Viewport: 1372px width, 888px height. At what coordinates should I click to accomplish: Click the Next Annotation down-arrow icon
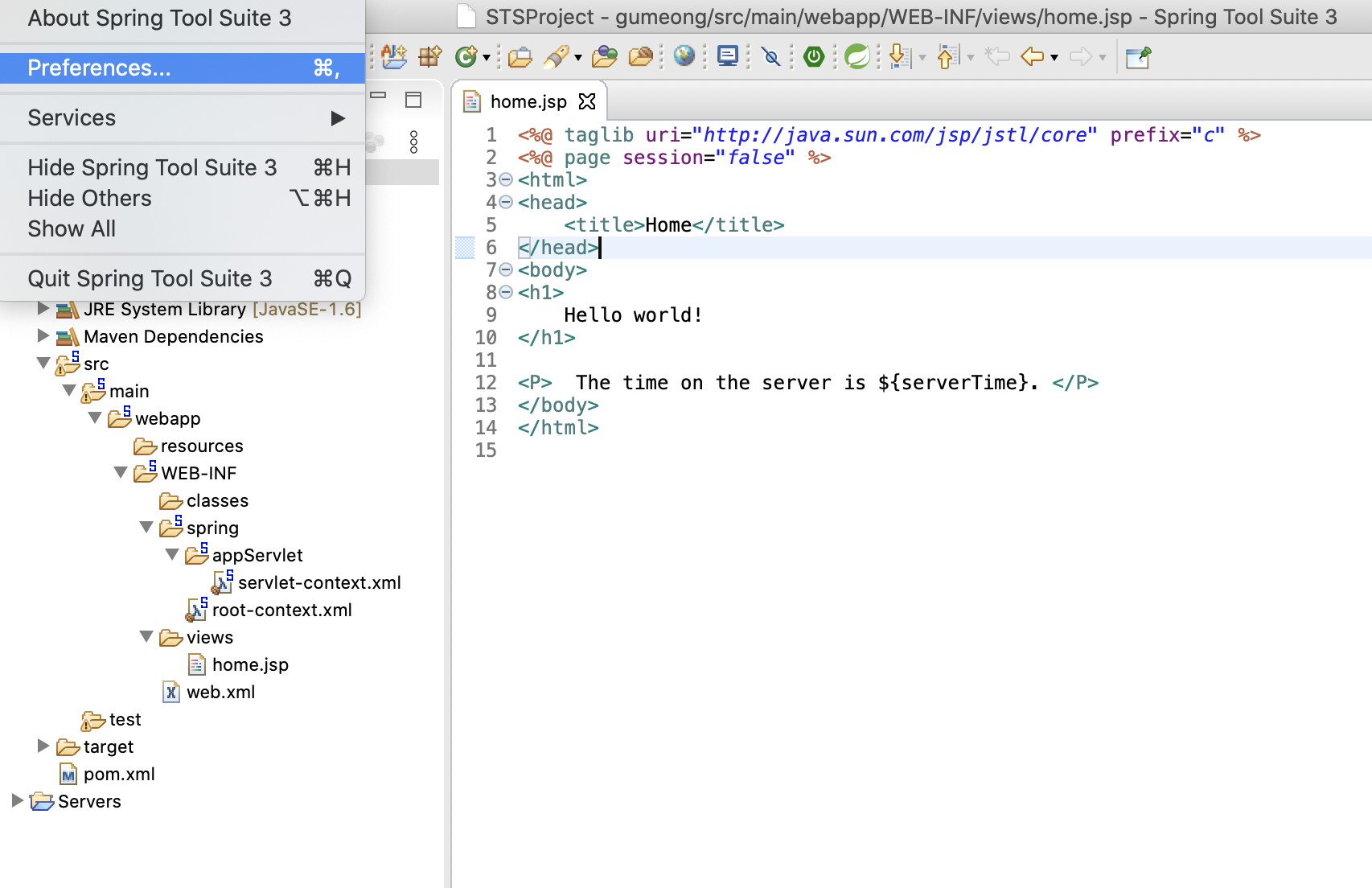900,56
